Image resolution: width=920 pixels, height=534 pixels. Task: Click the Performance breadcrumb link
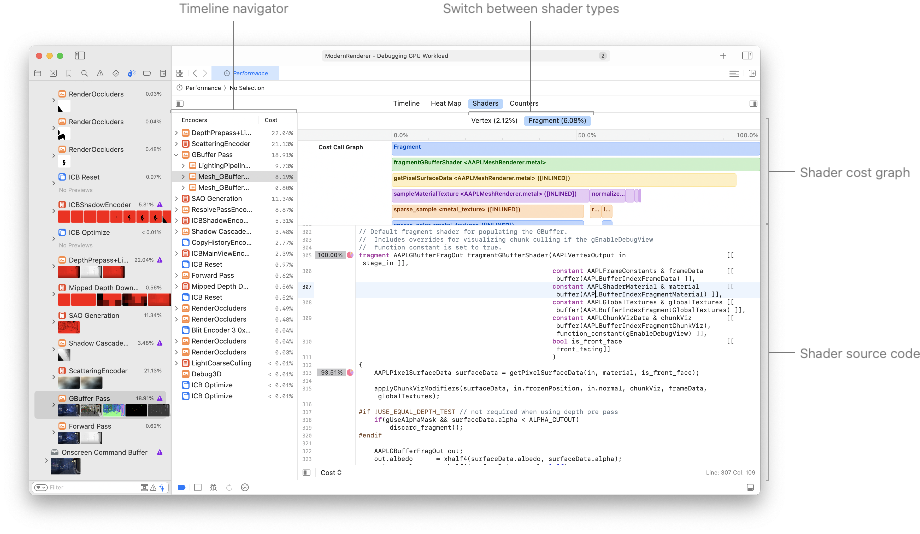(x=200, y=88)
